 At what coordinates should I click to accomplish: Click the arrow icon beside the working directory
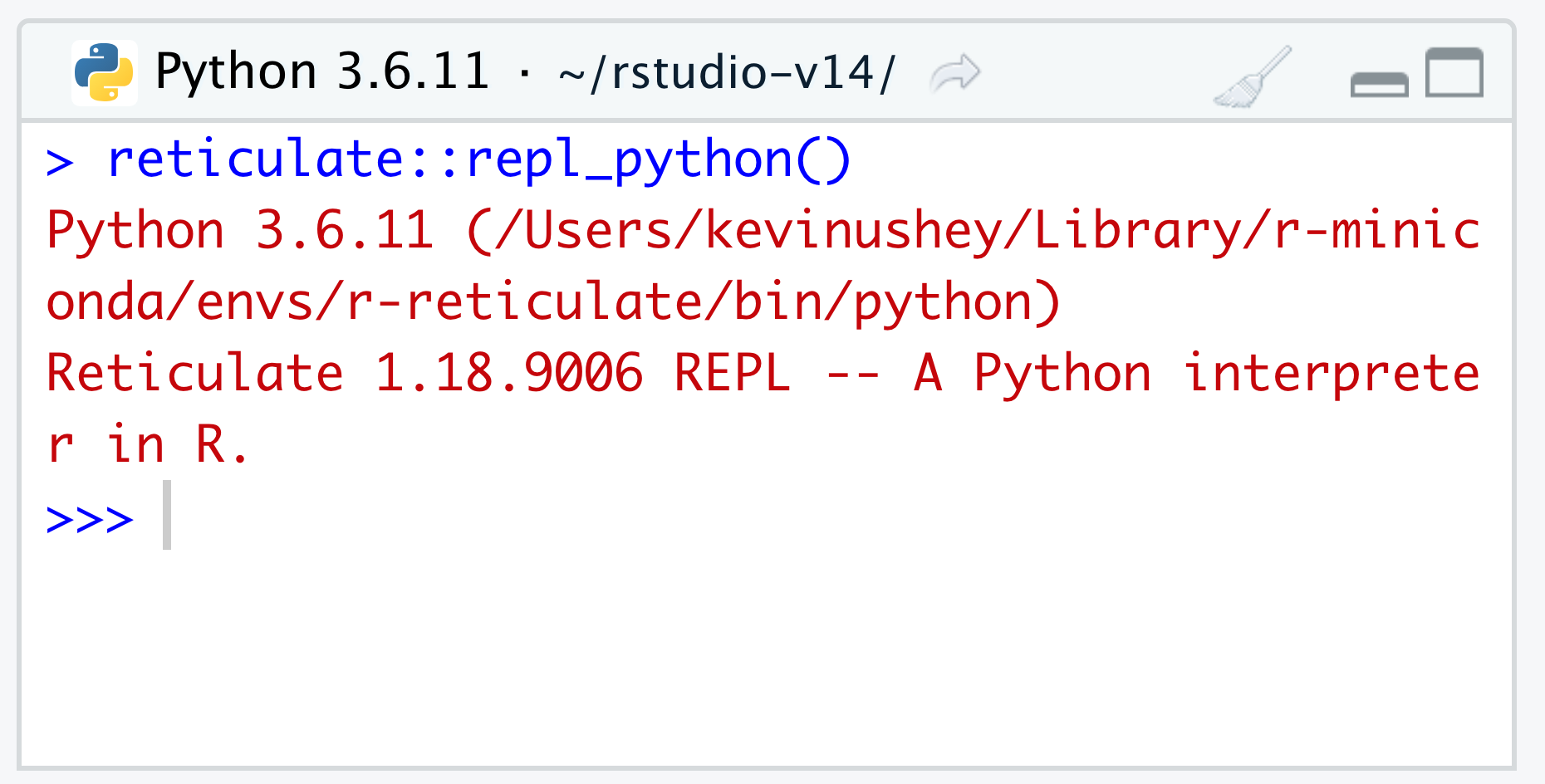954,72
